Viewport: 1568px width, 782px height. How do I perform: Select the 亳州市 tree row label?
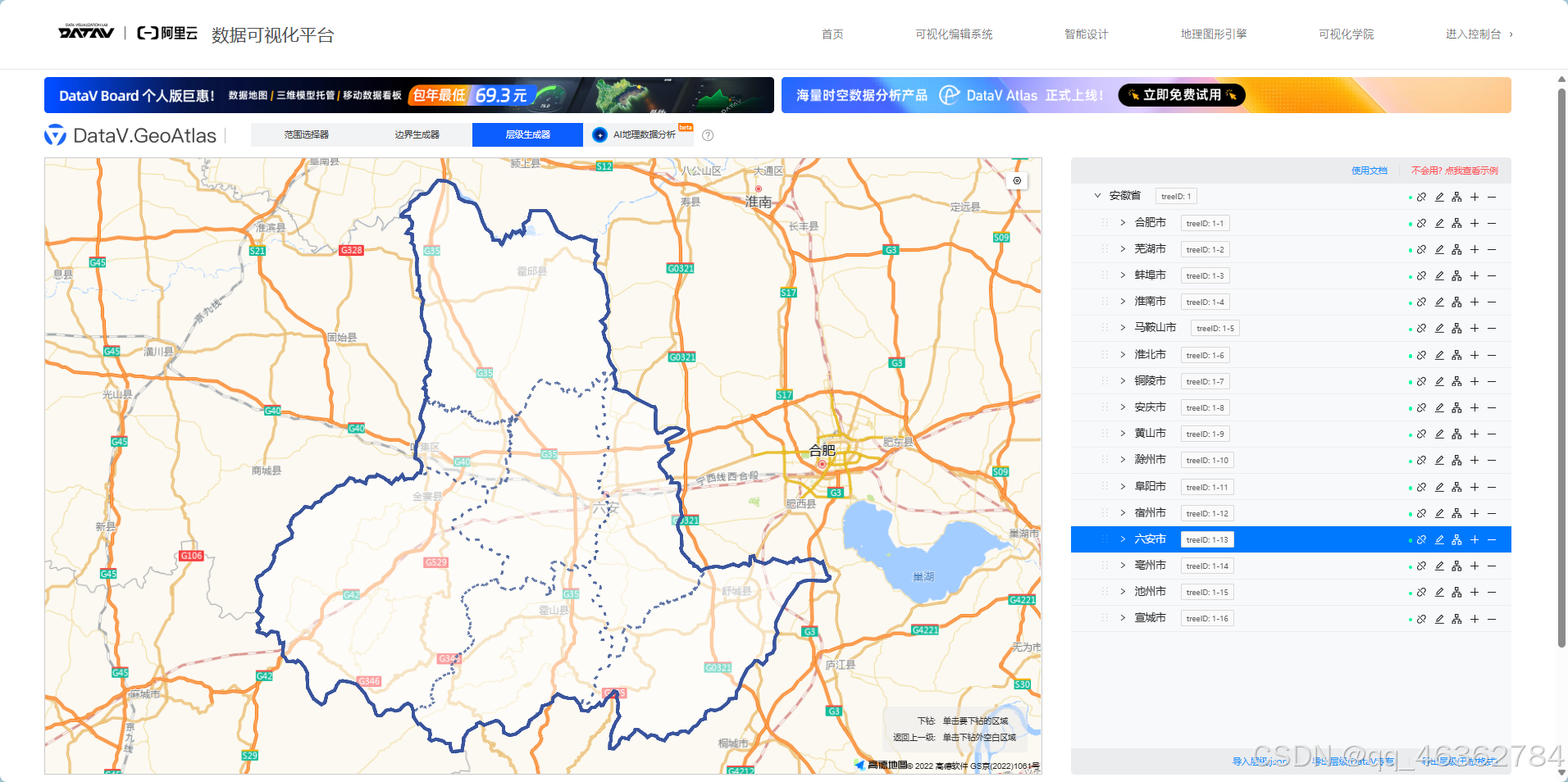pyautogui.click(x=1150, y=566)
